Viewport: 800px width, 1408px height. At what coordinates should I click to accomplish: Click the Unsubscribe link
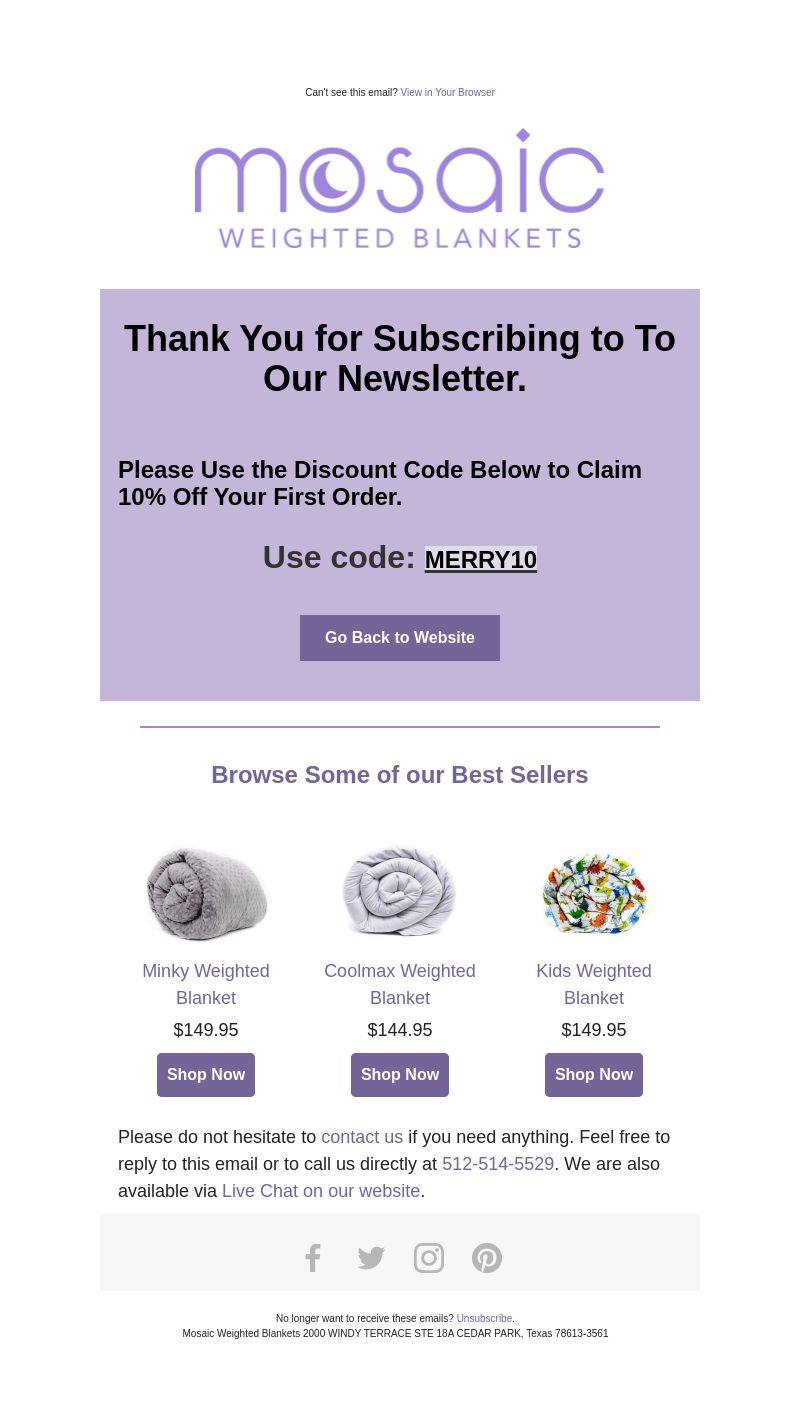484,1319
